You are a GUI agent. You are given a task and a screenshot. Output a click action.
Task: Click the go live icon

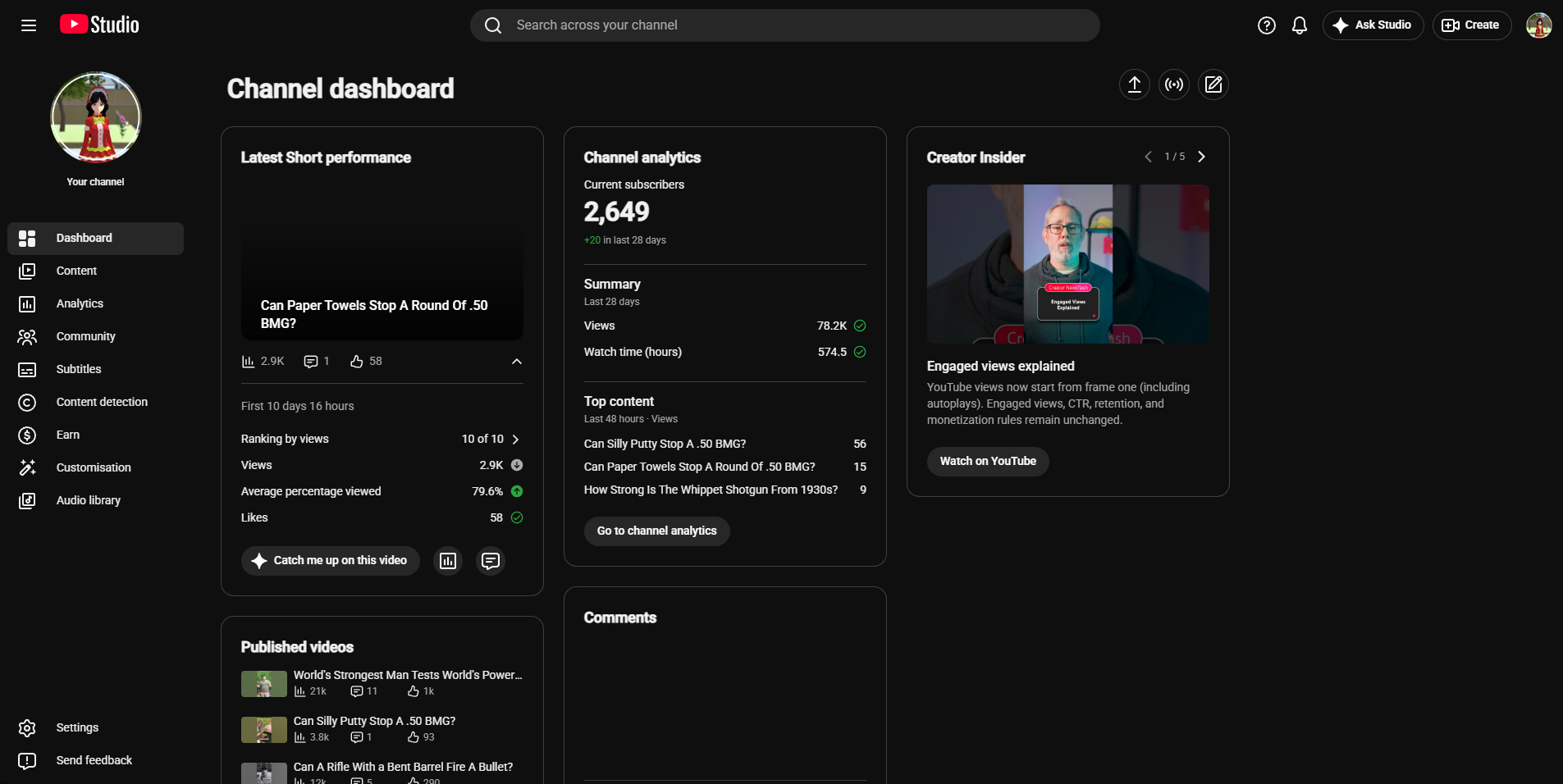pyautogui.click(x=1174, y=84)
